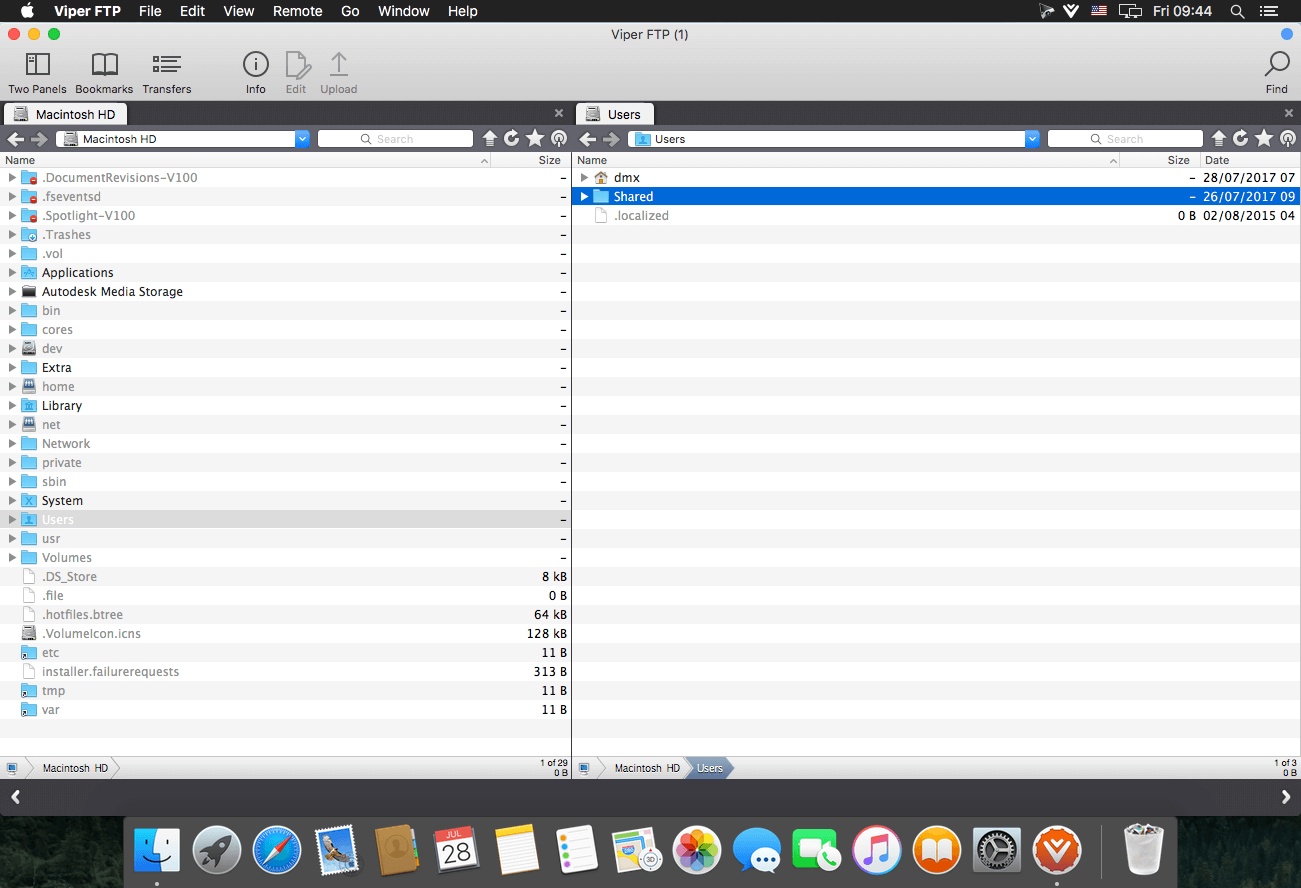The width and height of the screenshot is (1301, 888).
Task: Open left panel path dropdown
Action: point(302,139)
